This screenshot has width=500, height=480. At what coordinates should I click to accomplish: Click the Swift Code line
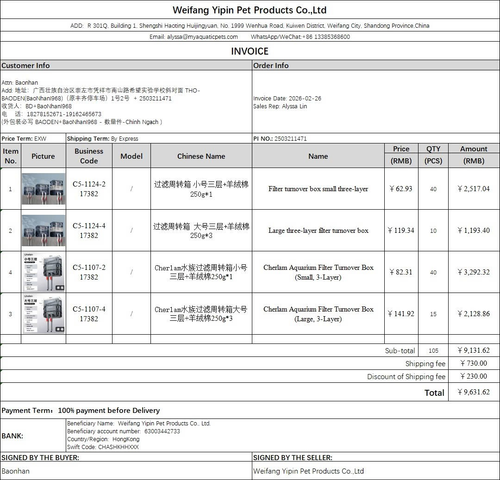(103, 447)
